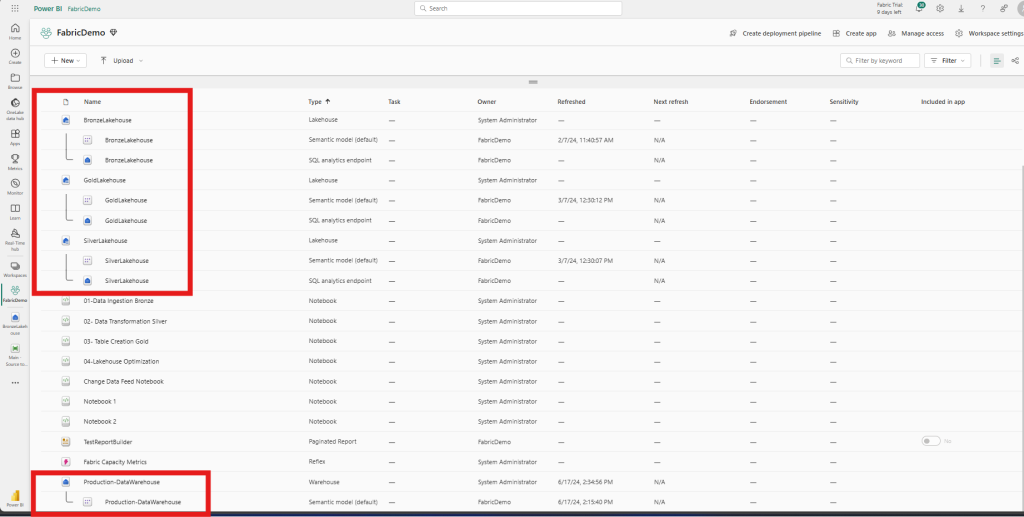Show more sidebar items via ellipsis
Viewport: 1024px width, 517px height.
(15, 383)
